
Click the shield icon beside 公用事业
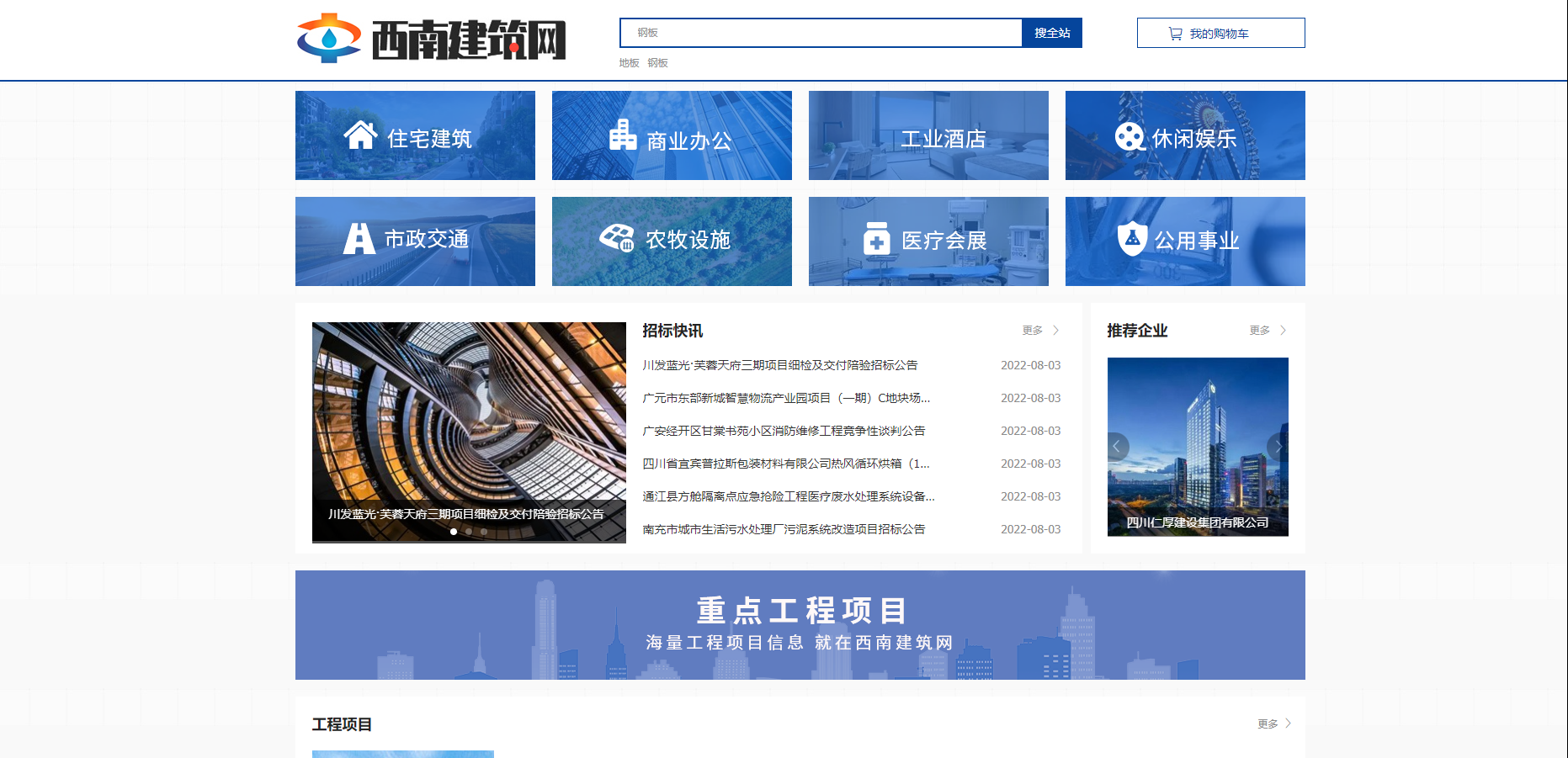(x=1132, y=238)
